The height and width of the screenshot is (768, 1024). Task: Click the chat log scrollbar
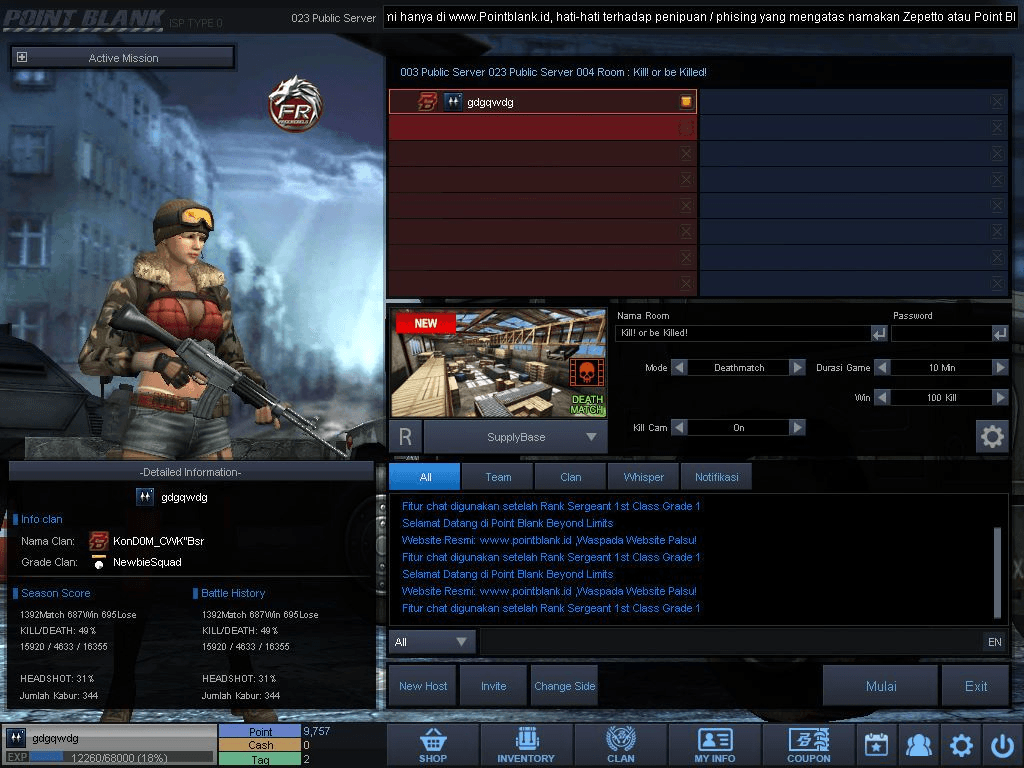coord(997,572)
